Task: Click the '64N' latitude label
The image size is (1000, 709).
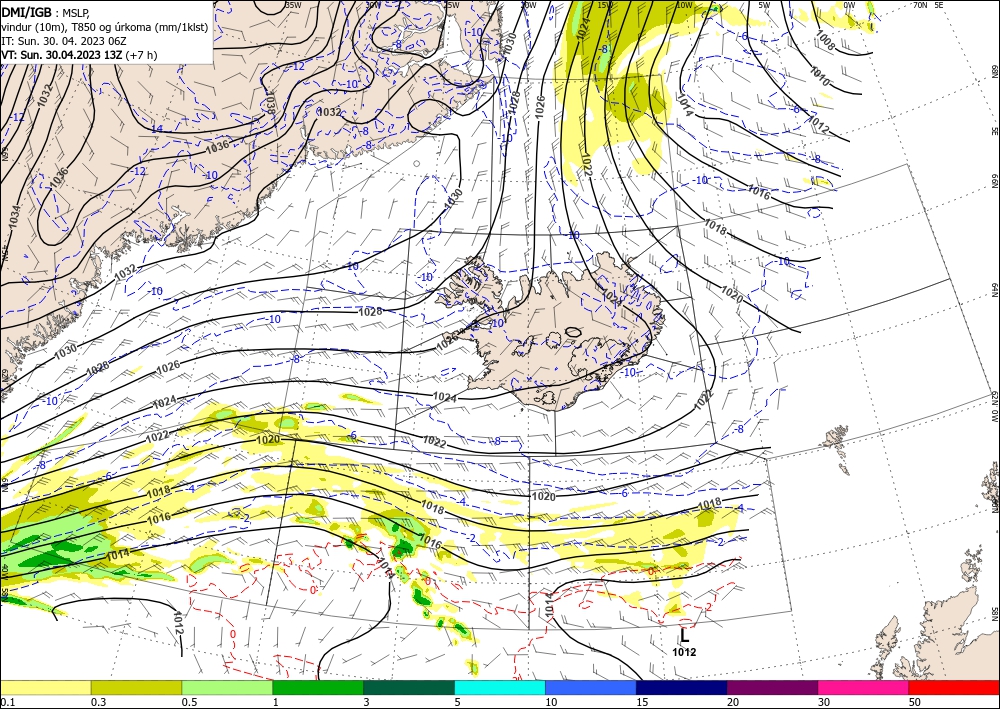Action: click(994, 290)
